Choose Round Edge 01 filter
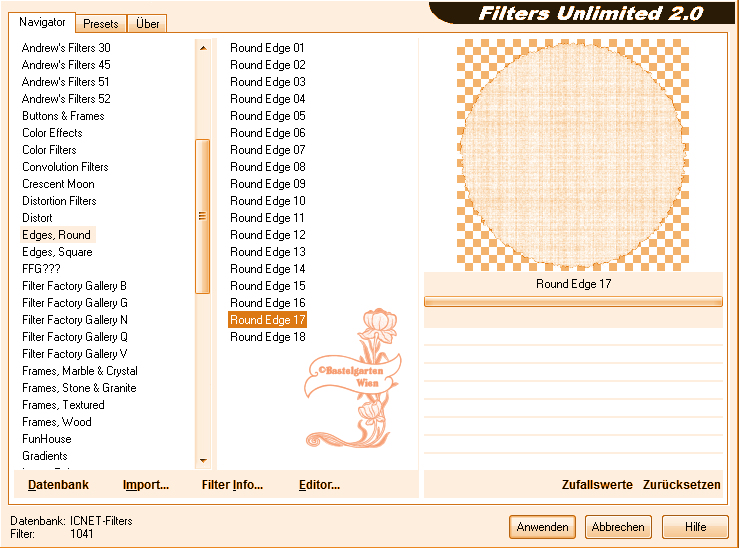Screen dimensions: 739x548 point(267,48)
